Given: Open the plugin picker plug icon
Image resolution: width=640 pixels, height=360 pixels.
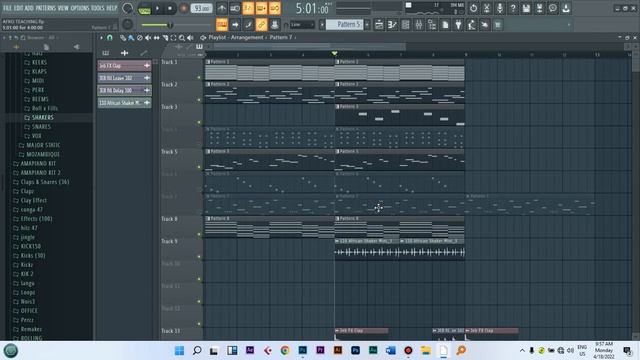Looking at the screenshot, I should [458, 25].
